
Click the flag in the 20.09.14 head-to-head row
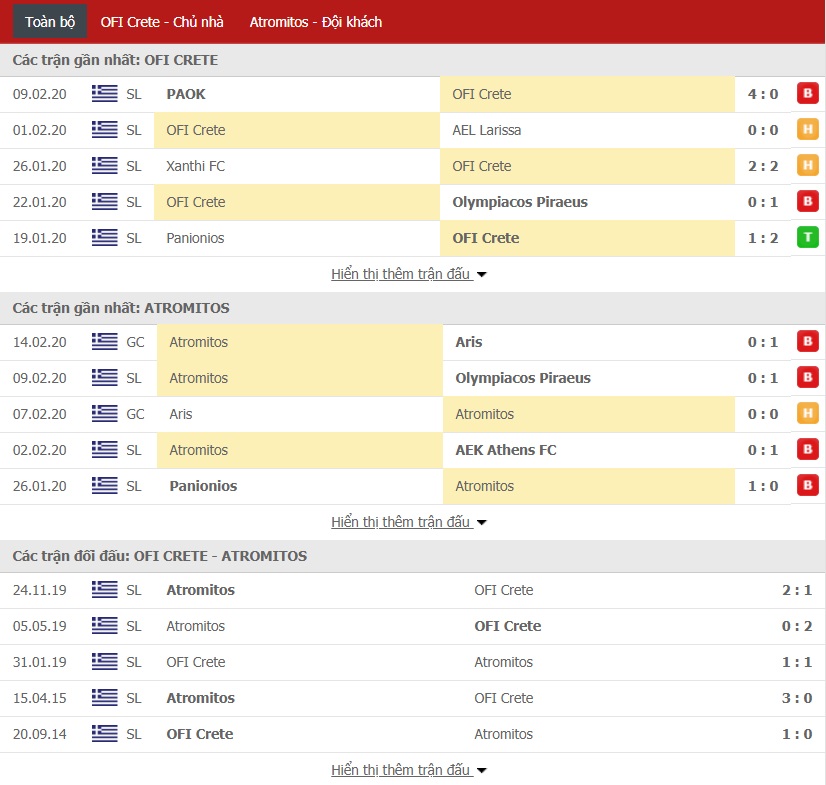pos(104,734)
